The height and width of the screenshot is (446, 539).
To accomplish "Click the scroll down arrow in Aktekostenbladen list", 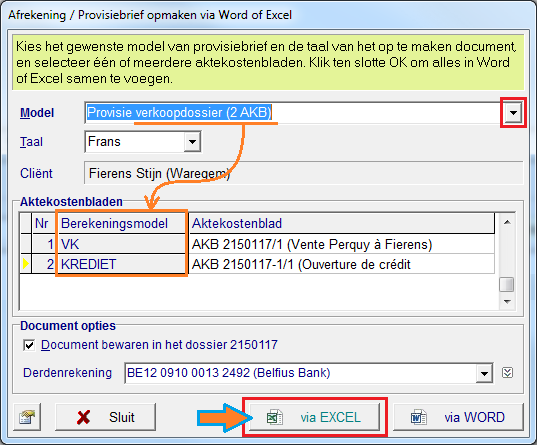I will click(507, 302).
